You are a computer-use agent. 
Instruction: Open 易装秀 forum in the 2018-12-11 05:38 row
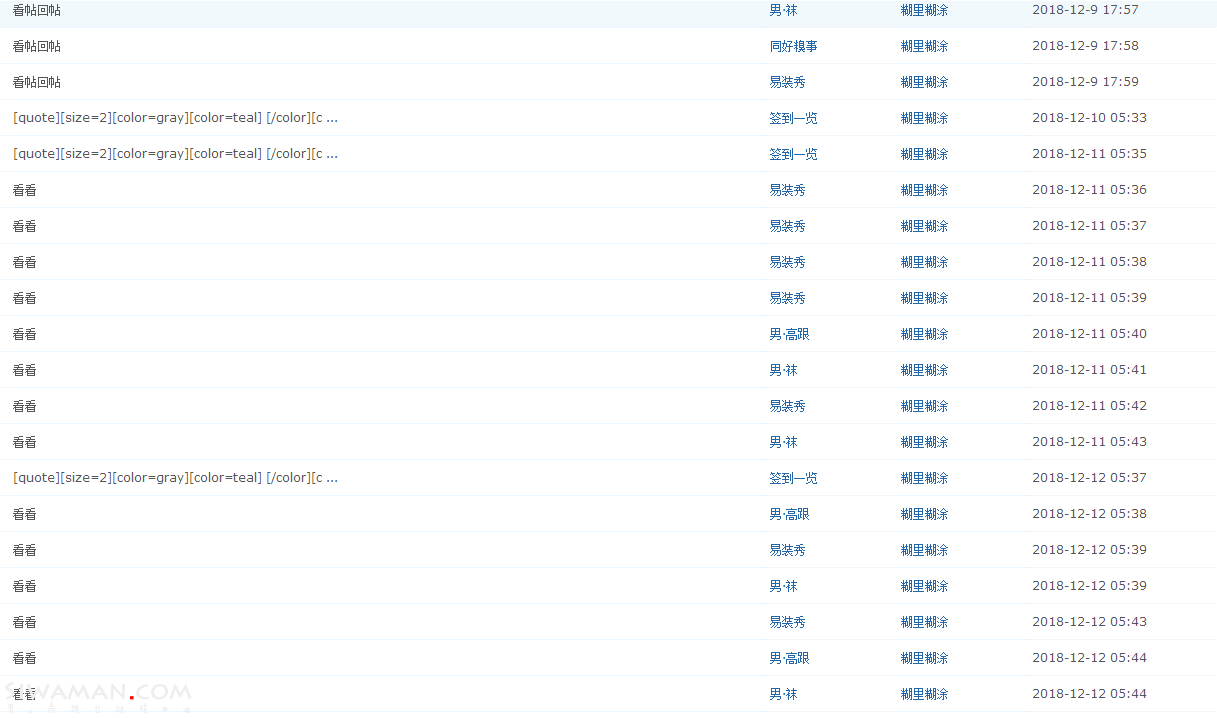(787, 262)
